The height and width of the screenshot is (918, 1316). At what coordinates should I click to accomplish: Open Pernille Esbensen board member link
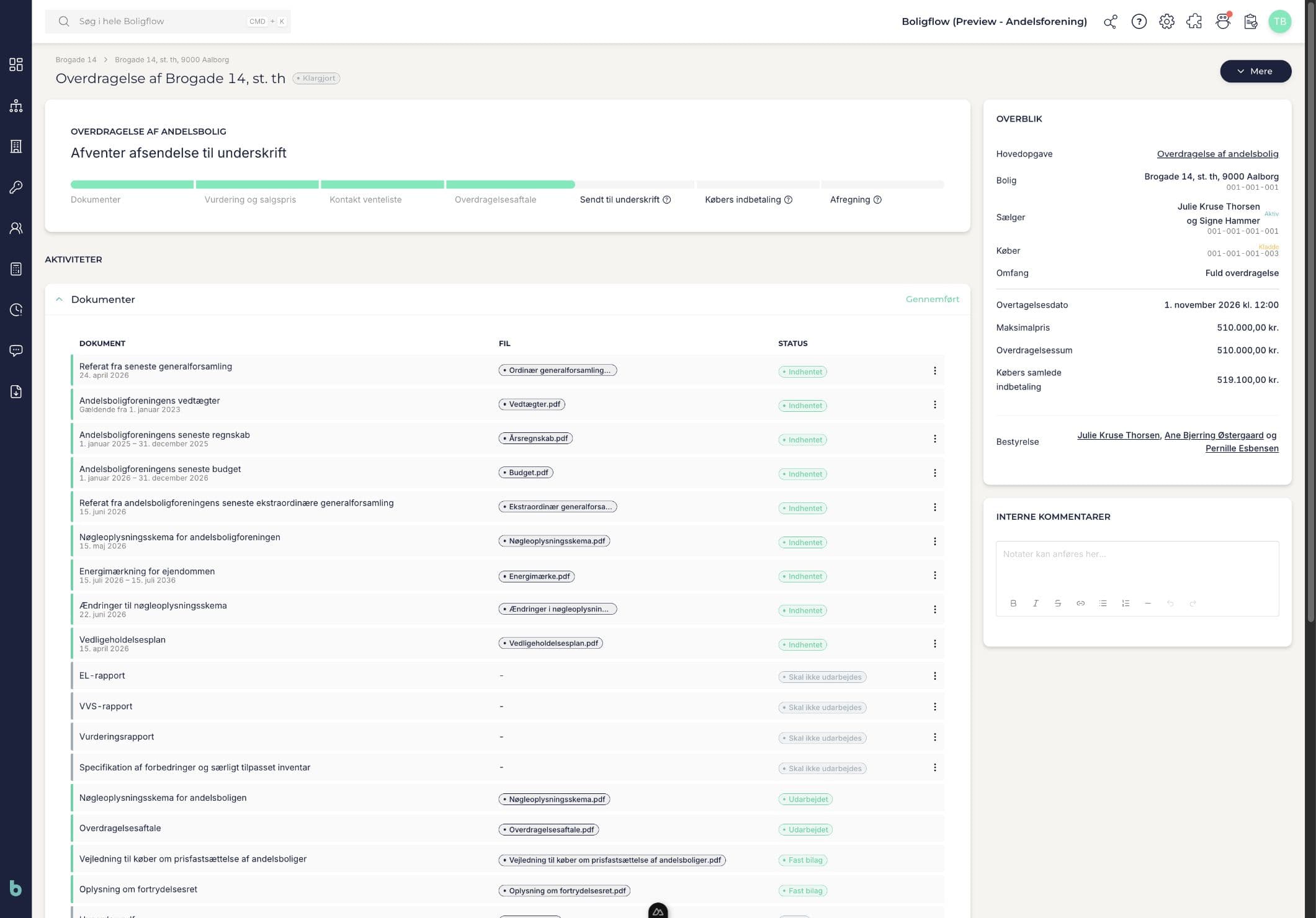1242,448
